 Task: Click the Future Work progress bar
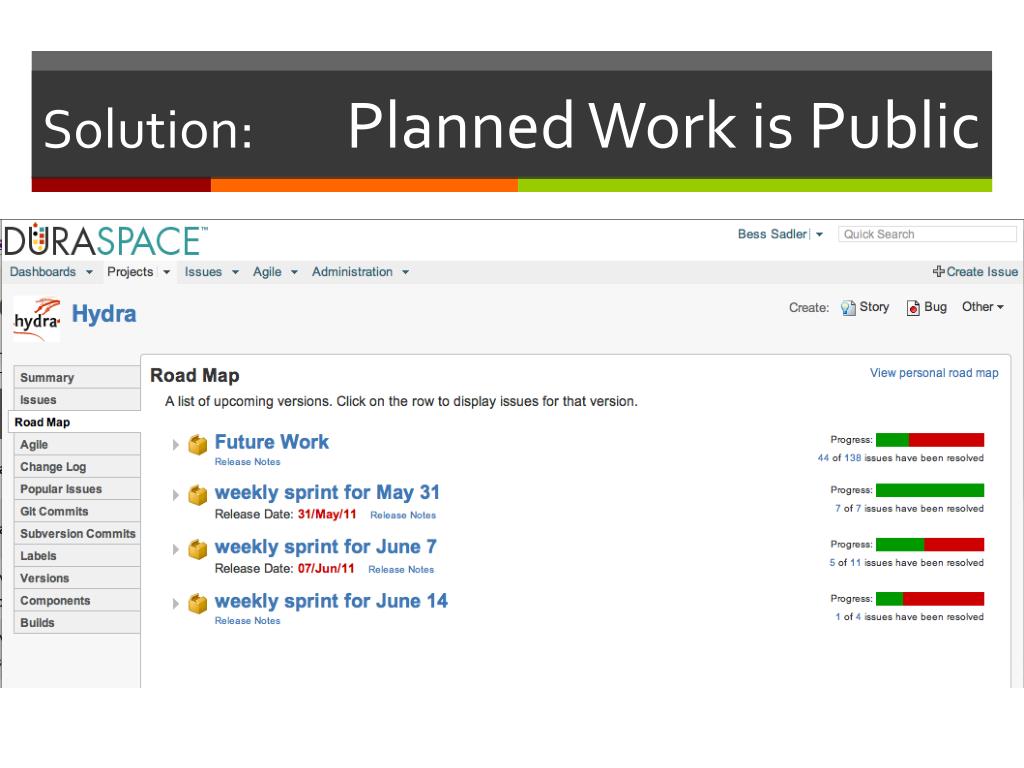[x=930, y=440]
